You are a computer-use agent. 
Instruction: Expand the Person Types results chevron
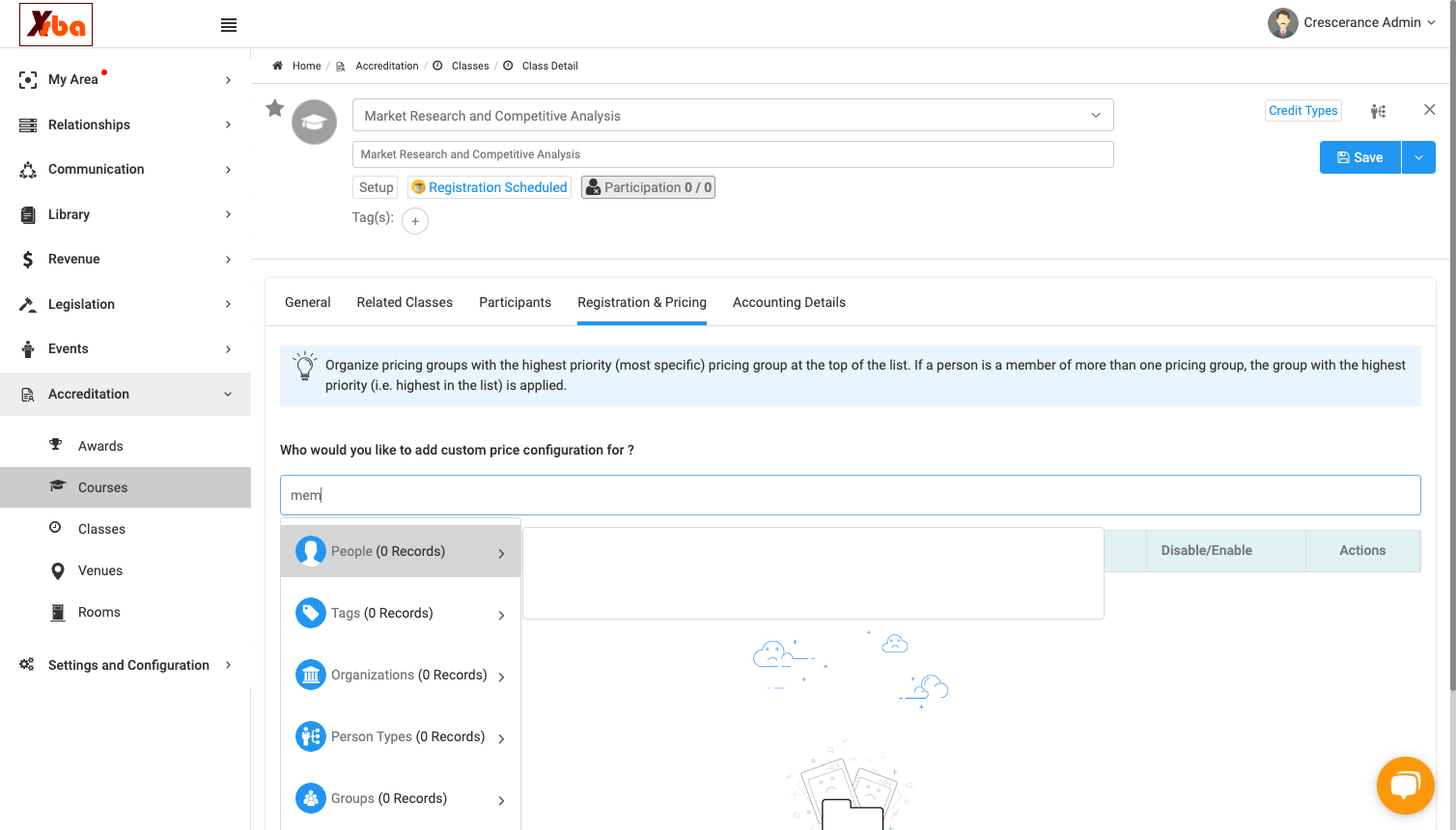pos(501,738)
